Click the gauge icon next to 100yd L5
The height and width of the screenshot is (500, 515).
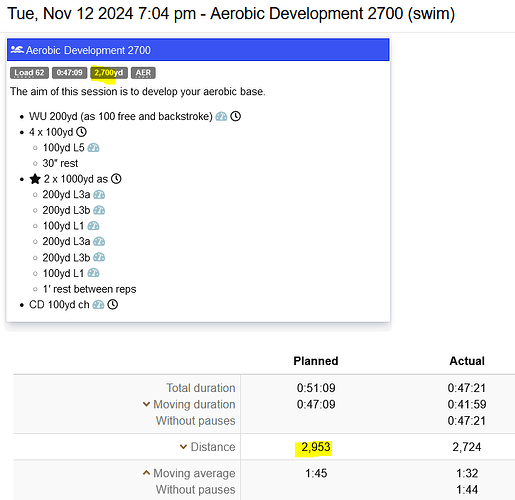(x=93, y=148)
